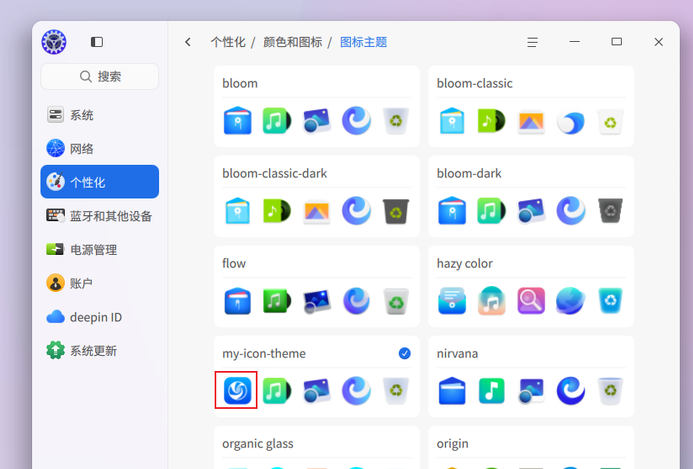Select the origin theme title
693x469 pixels.
(x=453, y=444)
